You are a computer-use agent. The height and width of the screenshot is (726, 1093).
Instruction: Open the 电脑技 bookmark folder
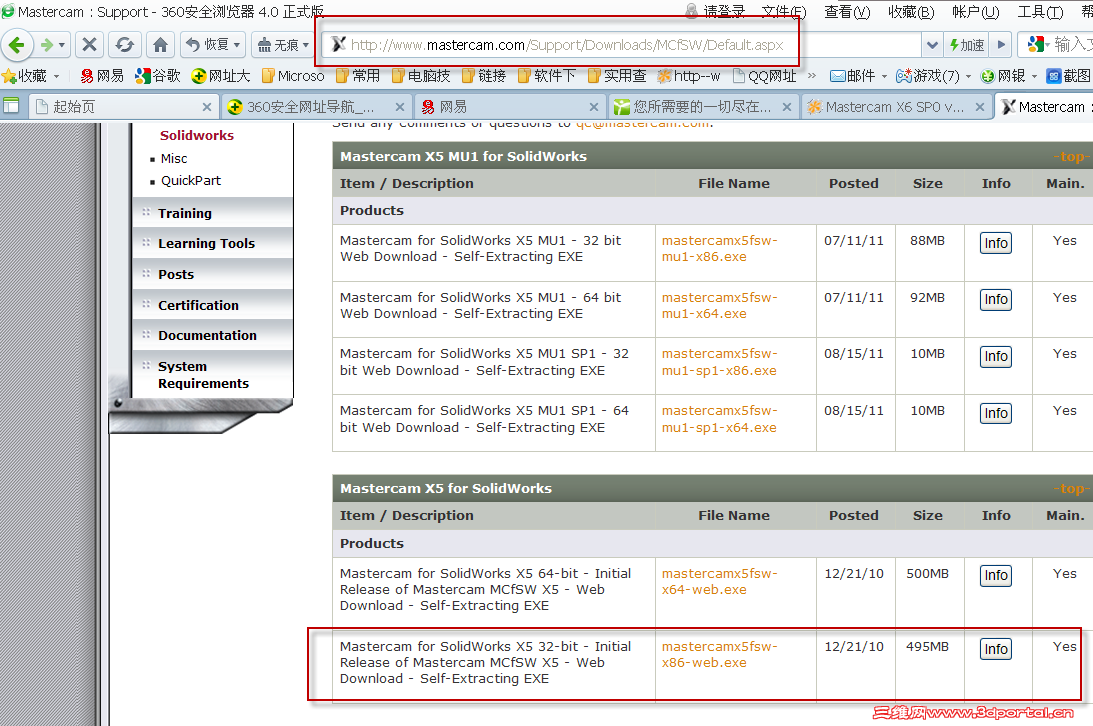click(421, 75)
